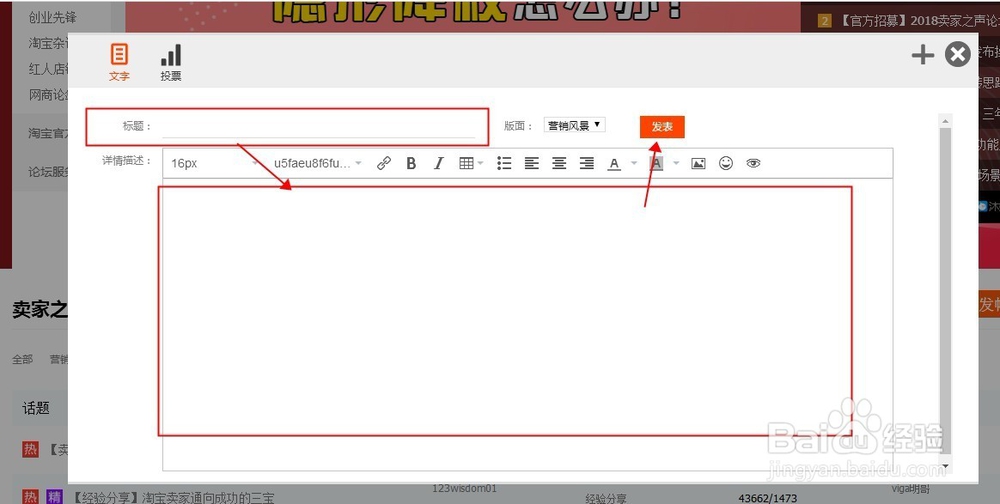Click the dialog scrollbar down arrow

945,466
